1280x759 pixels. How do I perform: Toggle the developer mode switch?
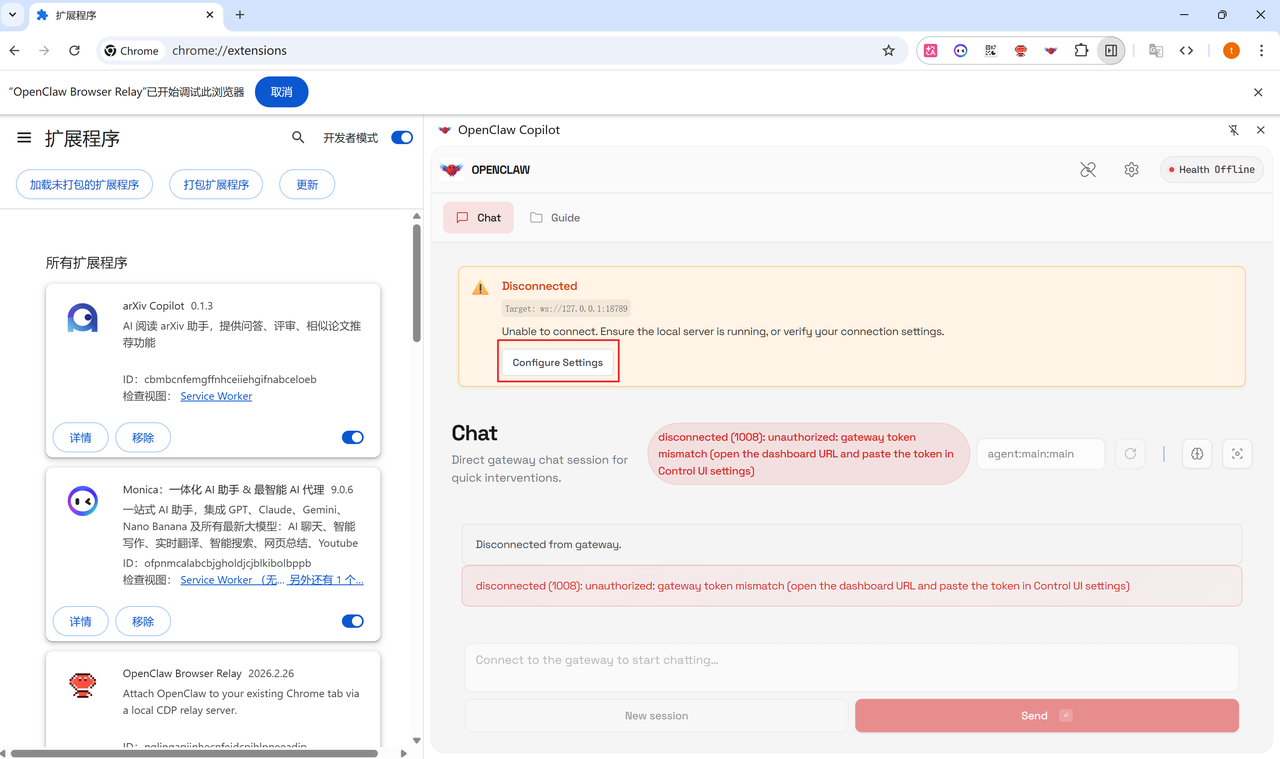(x=402, y=138)
